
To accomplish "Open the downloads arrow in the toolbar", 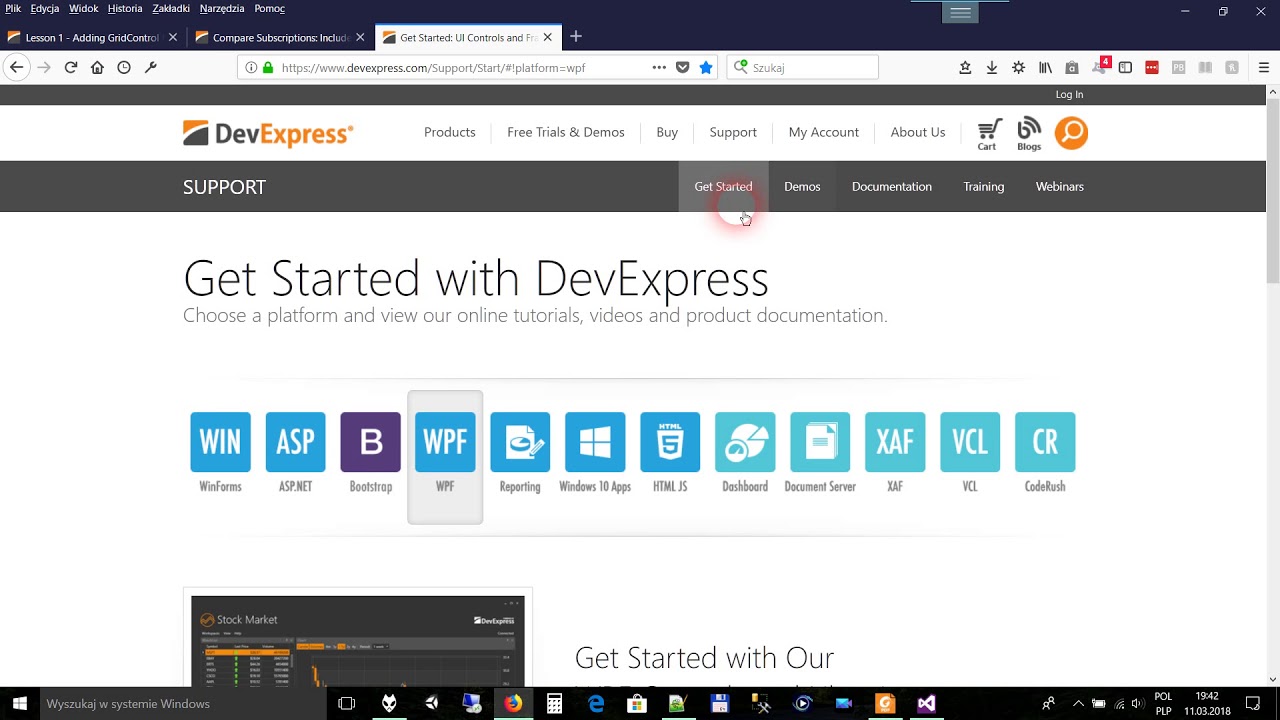I will click(x=991, y=68).
